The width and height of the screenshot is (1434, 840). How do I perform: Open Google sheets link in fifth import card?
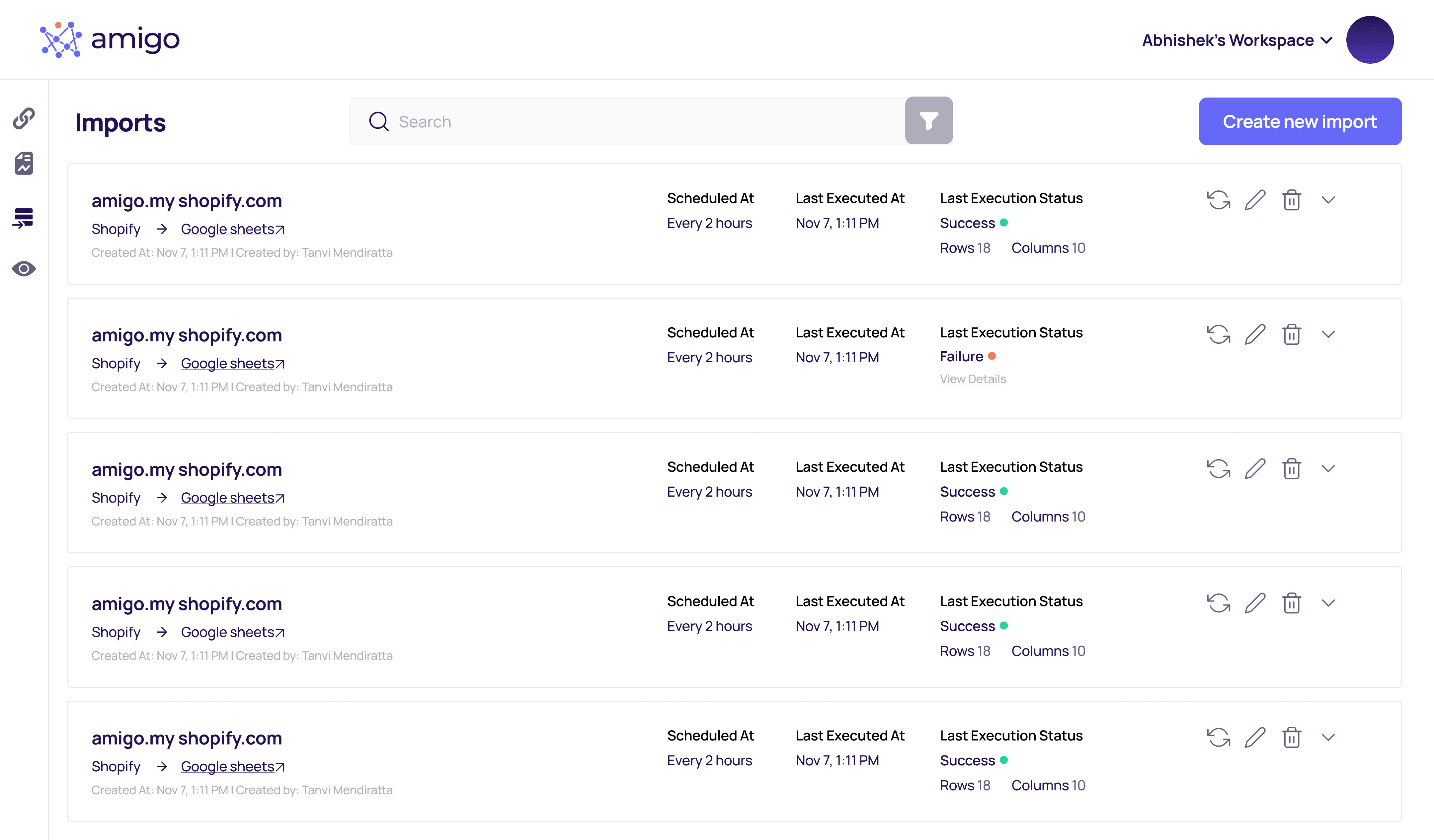[233, 766]
